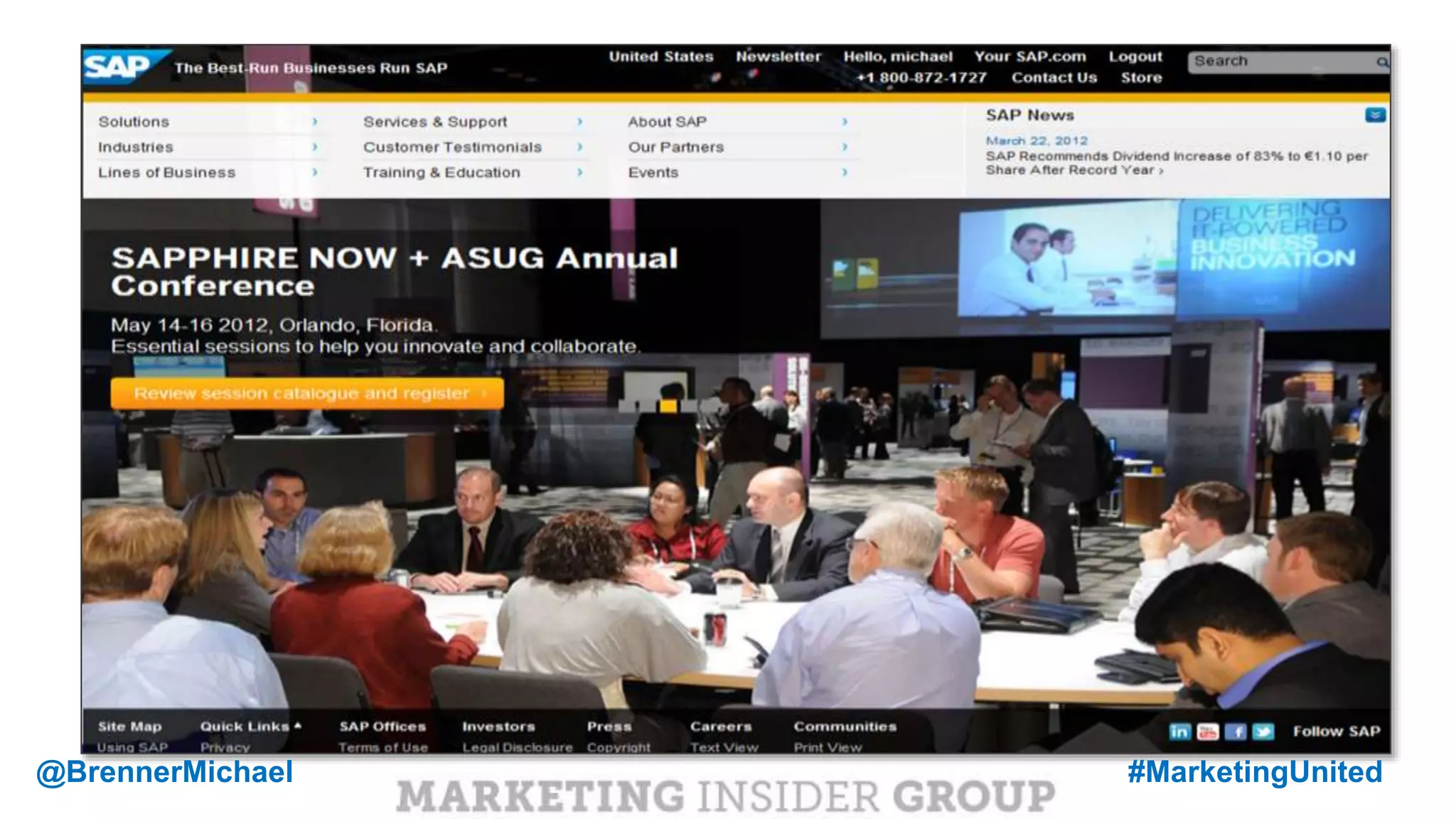1456x819 pixels.
Task: Click the Logout link
Action: click(x=1135, y=57)
